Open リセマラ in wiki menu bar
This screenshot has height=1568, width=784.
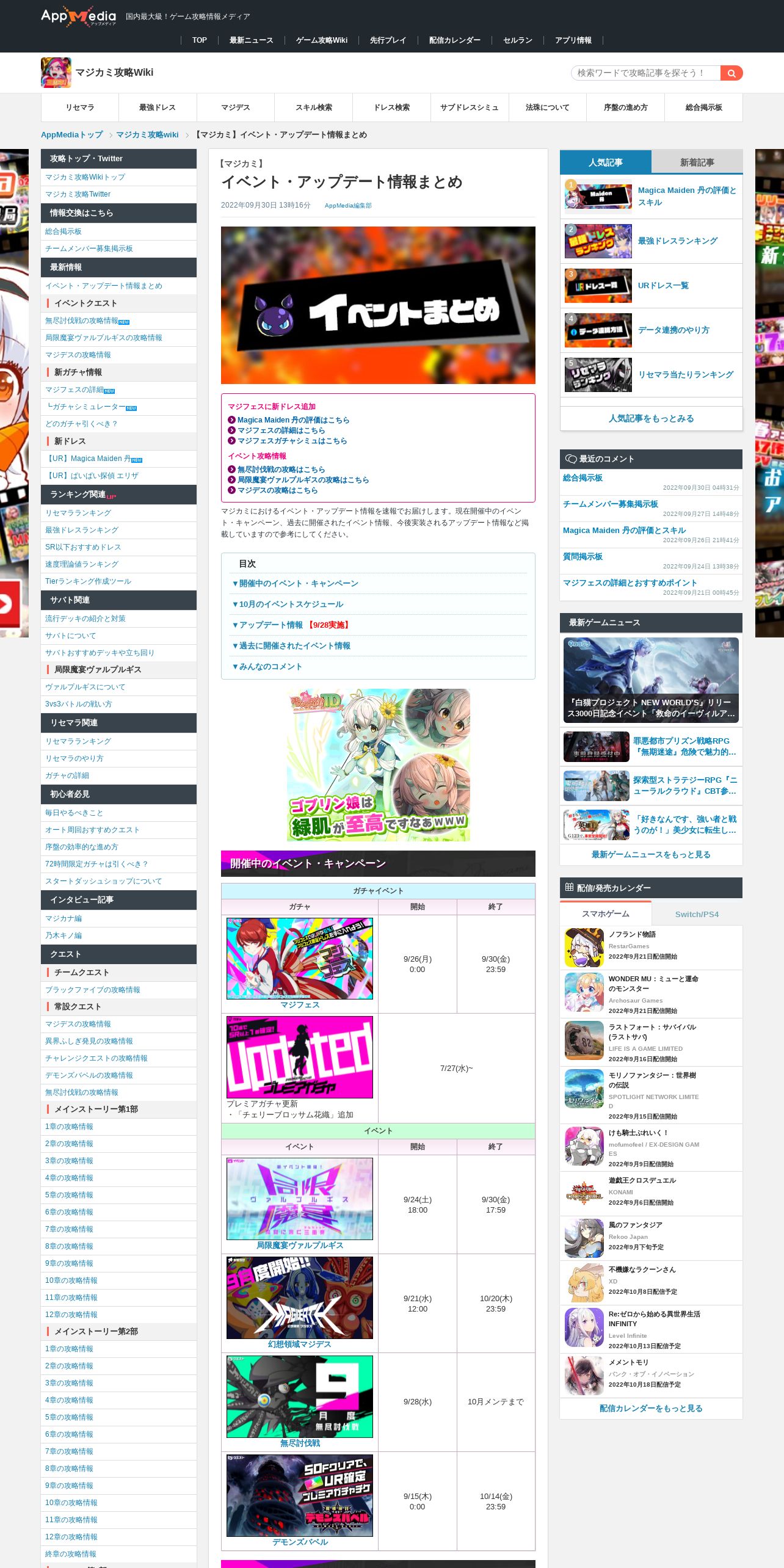(80, 107)
